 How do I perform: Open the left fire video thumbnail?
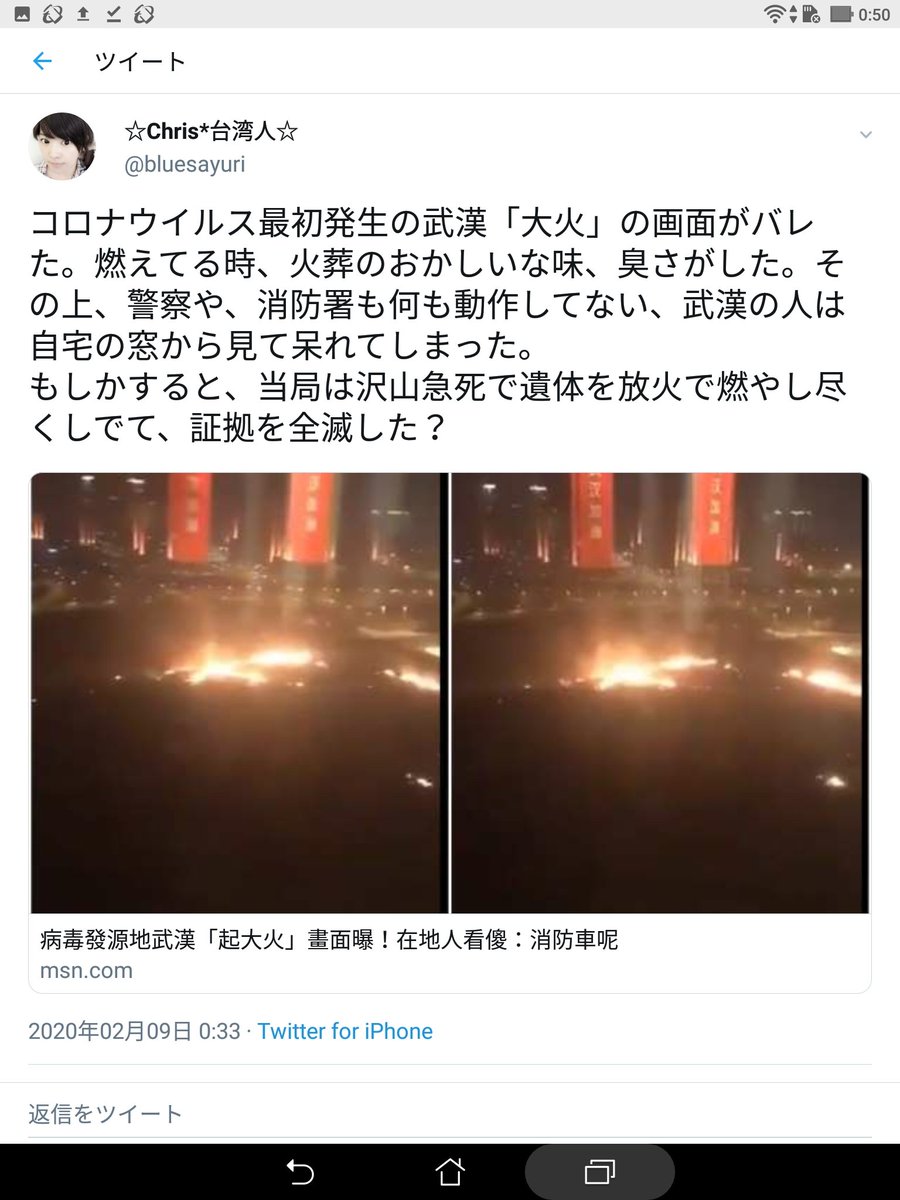coord(239,692)
